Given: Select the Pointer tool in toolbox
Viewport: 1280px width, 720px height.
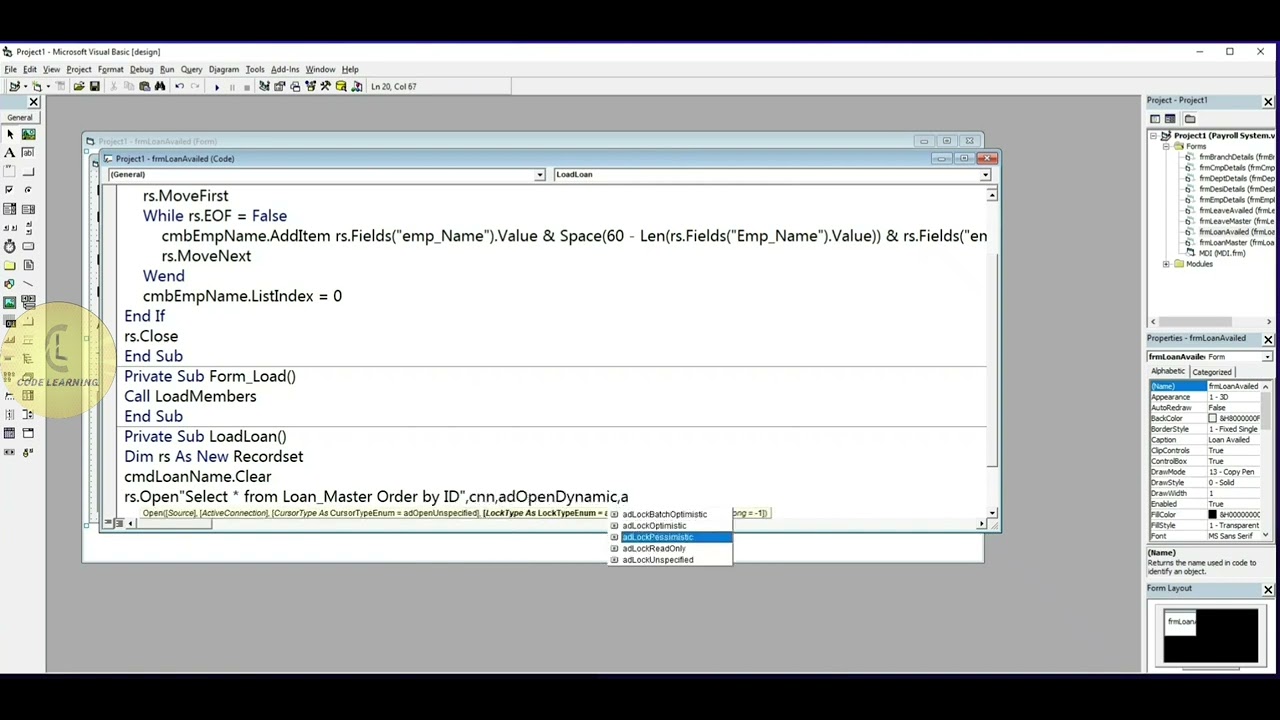Looking at the screenshot, I should (10, 134).
